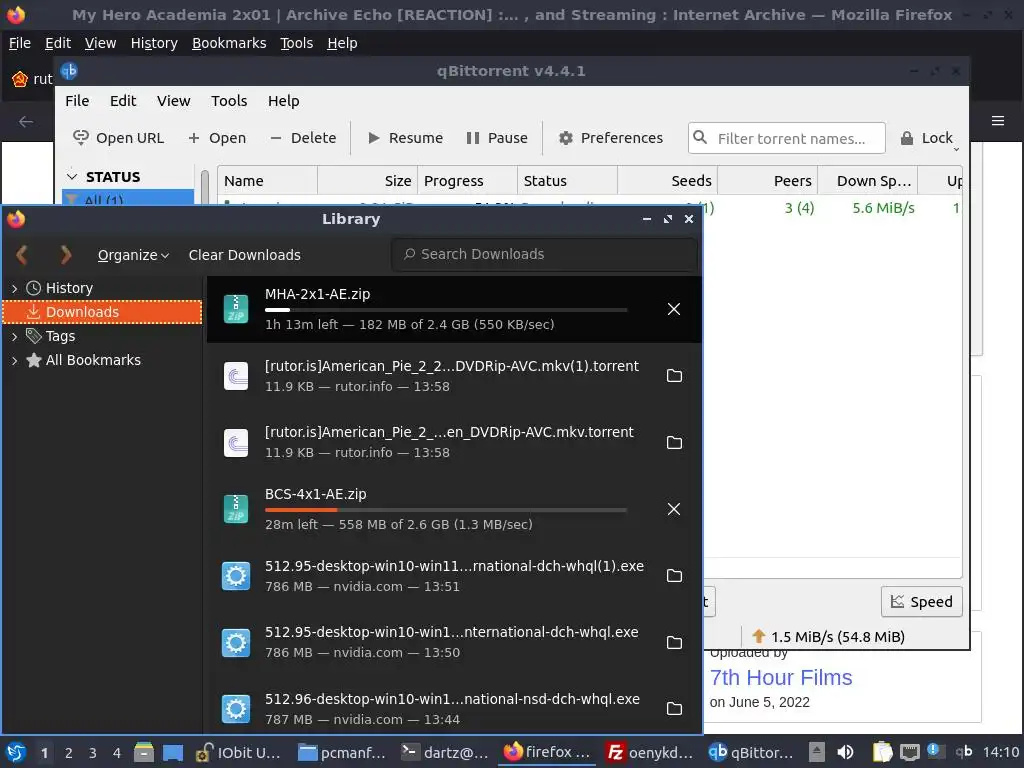This screenshot has height=768, width=1024.
Task: Expand the All Bookmarks tree item
Action: point(14,360)
